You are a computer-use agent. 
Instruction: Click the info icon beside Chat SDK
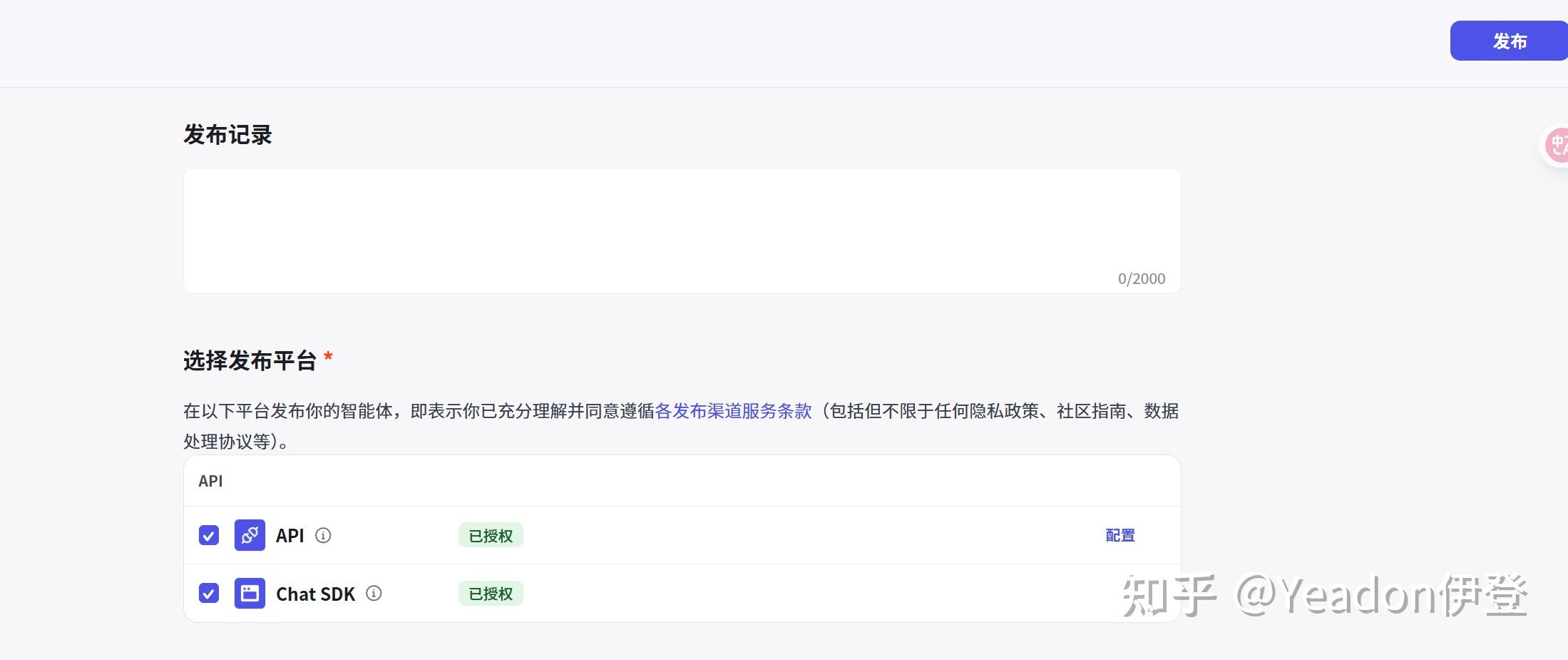click(374, 593)
